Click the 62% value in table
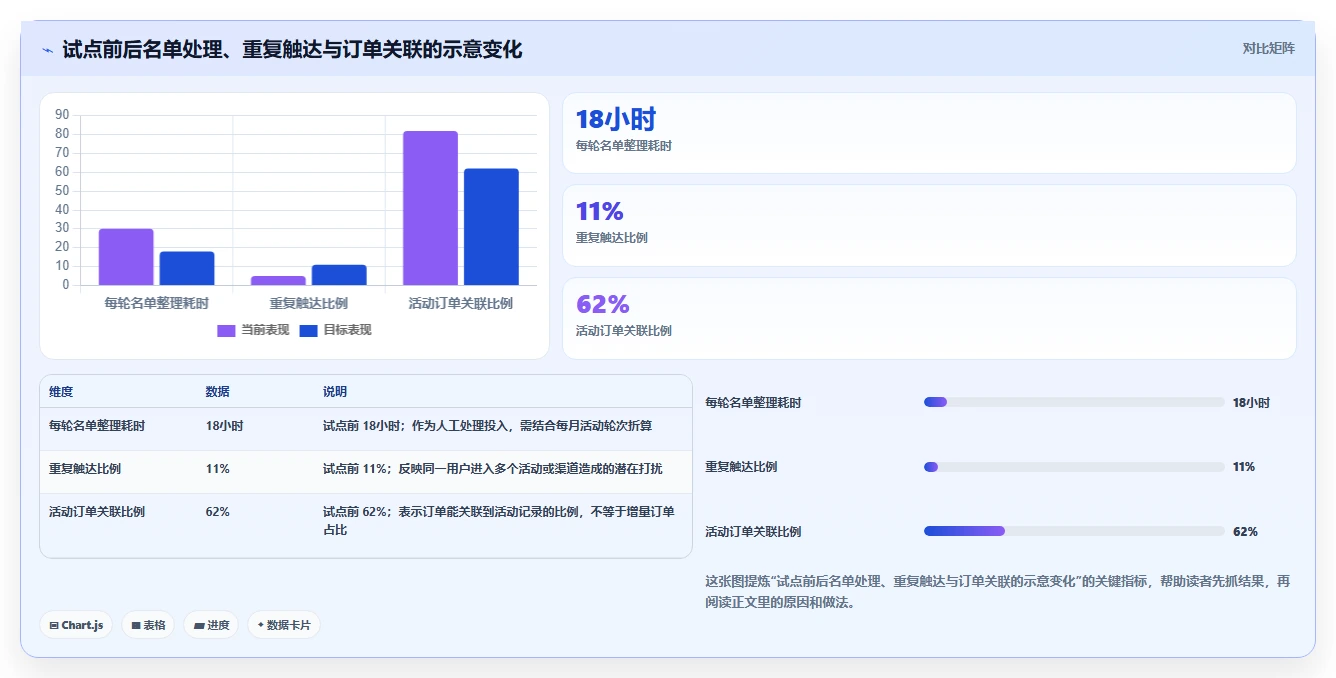This screenshot has height=678, width=1336. 217,512
